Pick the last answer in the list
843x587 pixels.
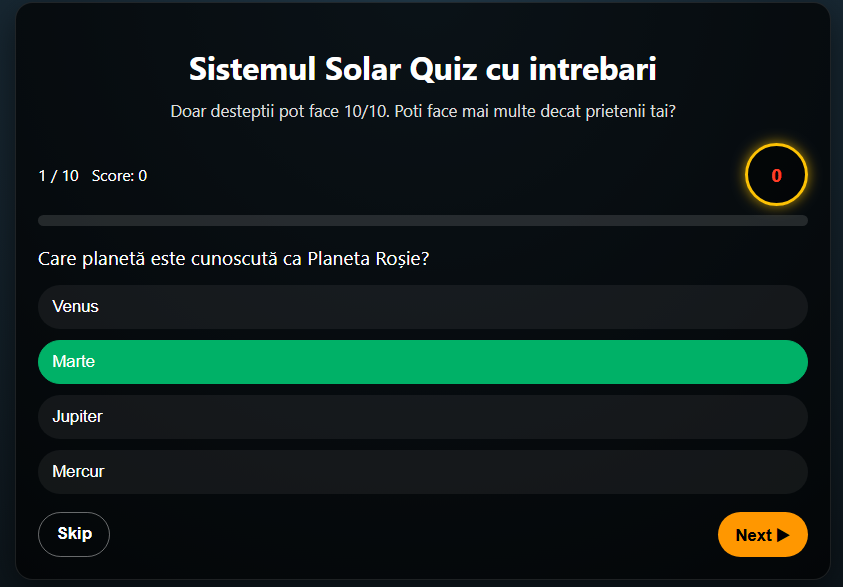coord(422,472)
